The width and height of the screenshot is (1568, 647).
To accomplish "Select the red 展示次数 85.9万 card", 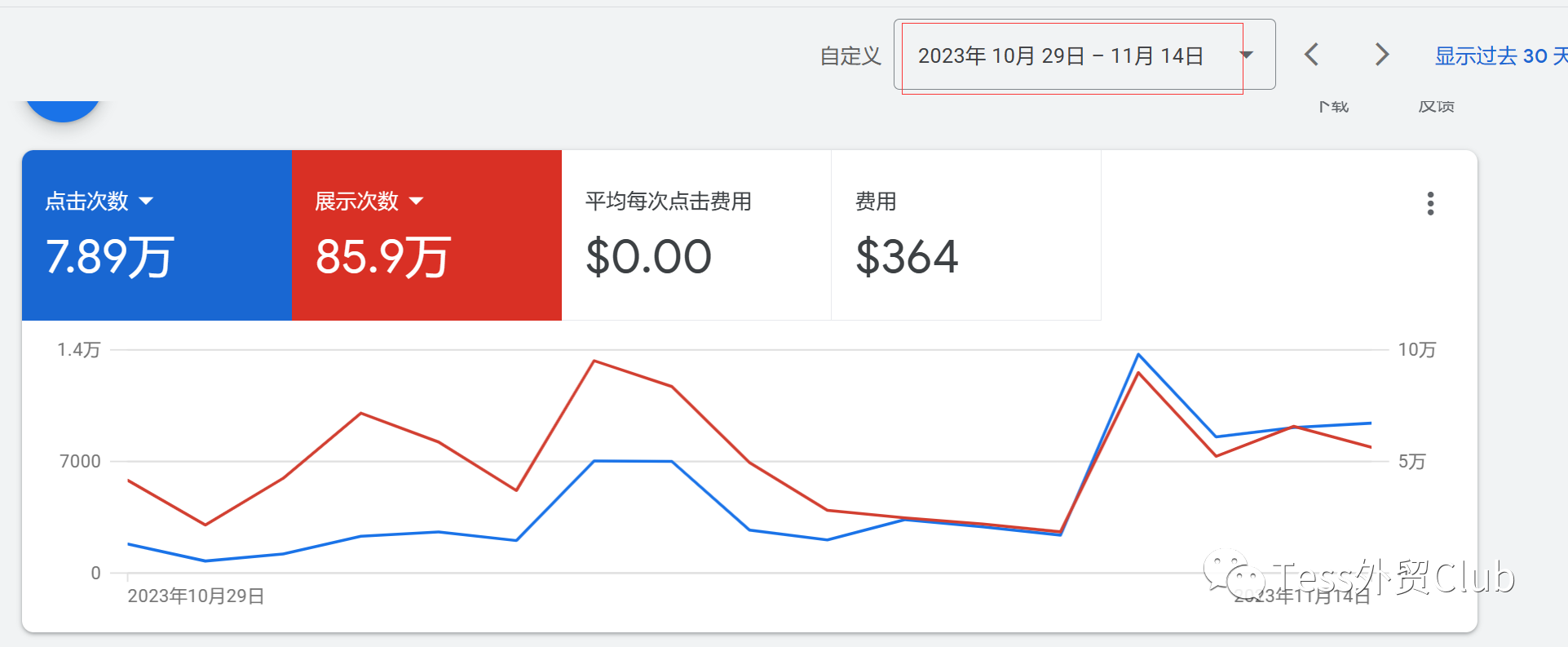I will pos(426,235).
